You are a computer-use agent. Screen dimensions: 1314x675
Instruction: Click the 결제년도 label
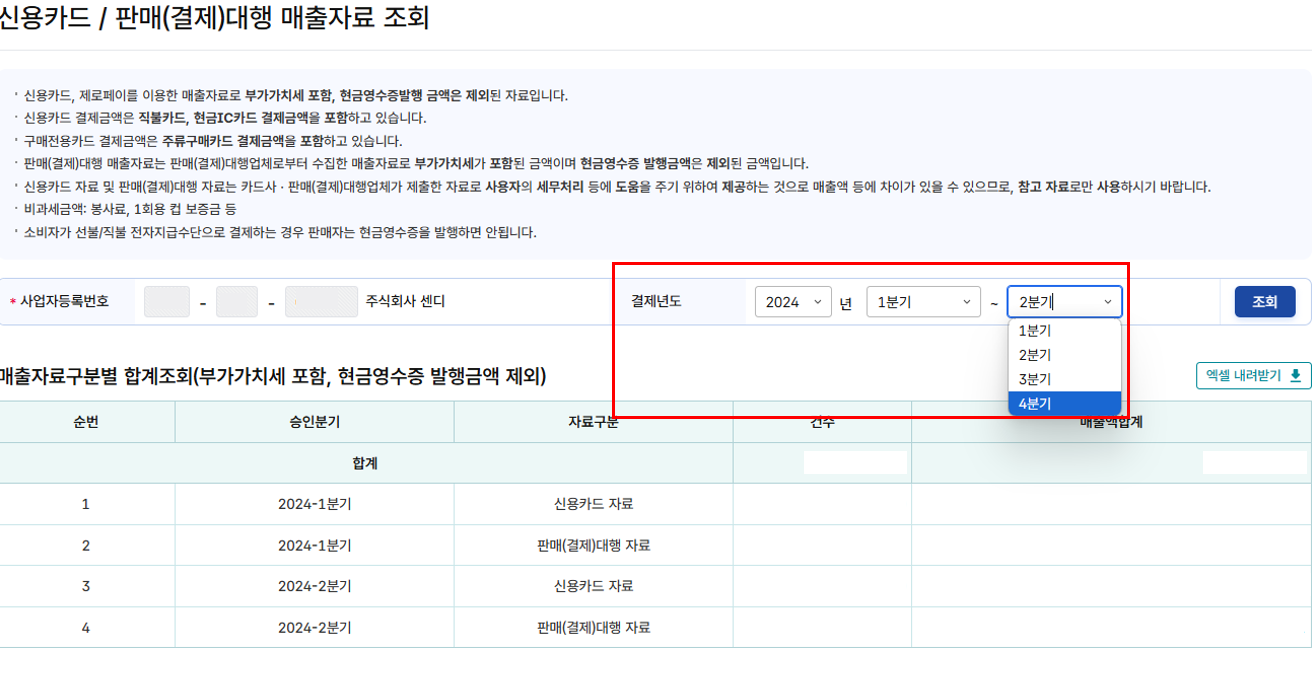tap(656, 301)
